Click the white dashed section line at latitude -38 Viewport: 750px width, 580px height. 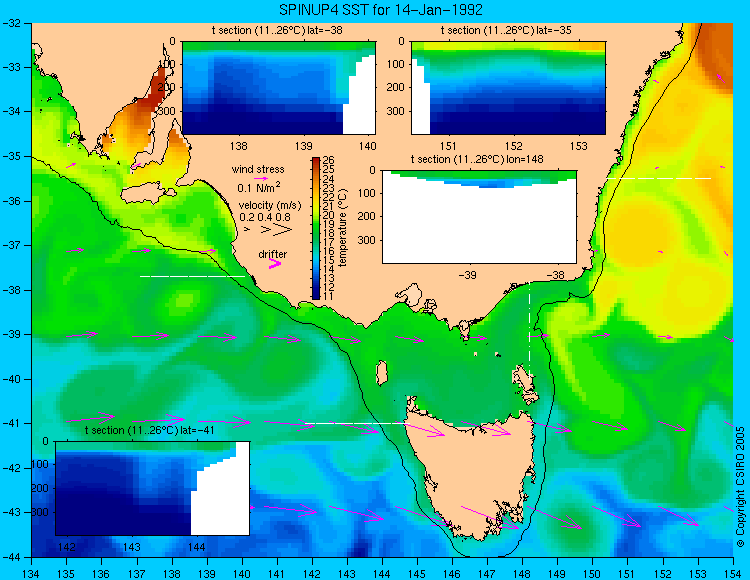point(192,276)
